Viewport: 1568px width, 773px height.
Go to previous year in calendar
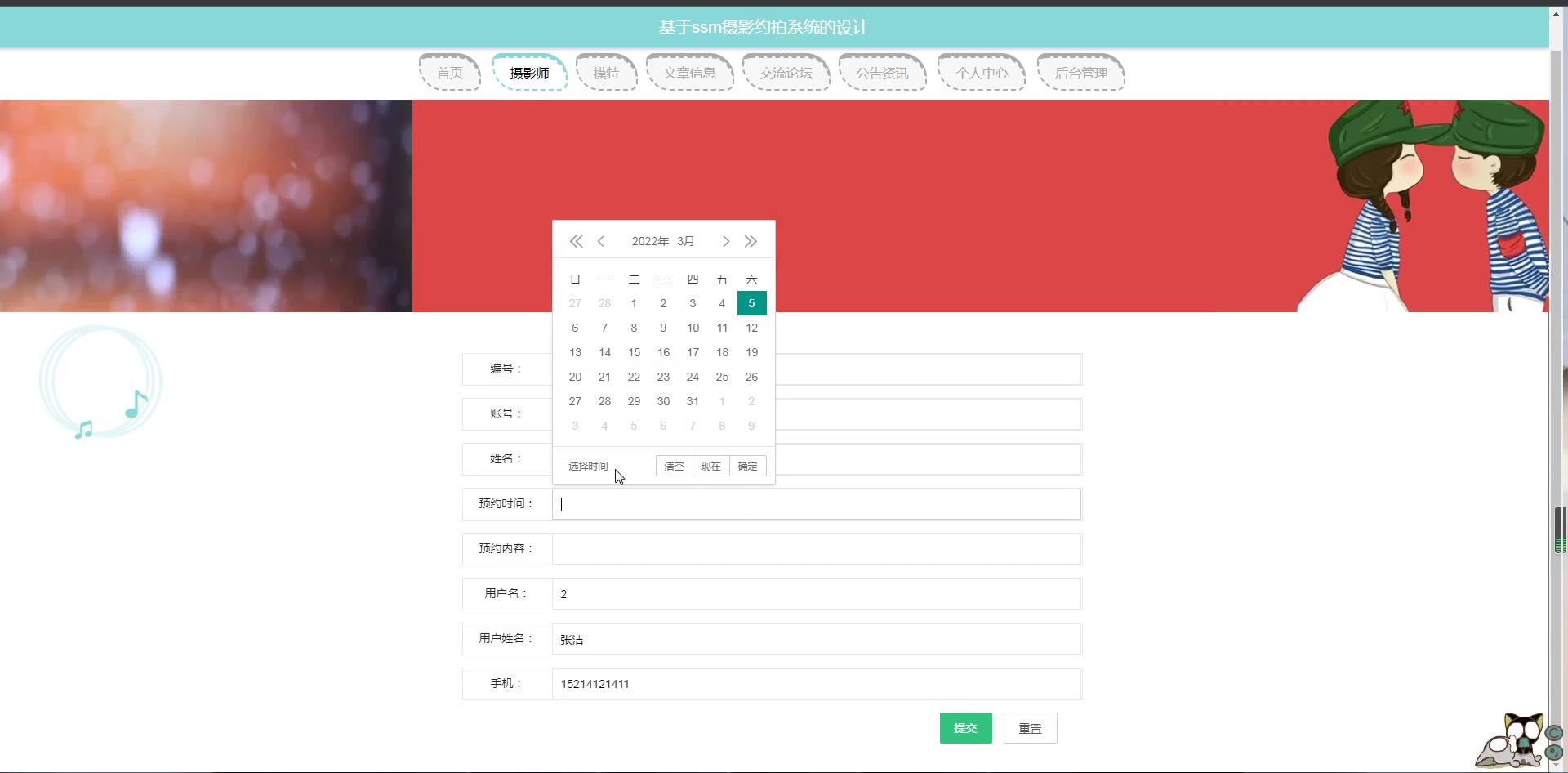(x=576, y=241)
